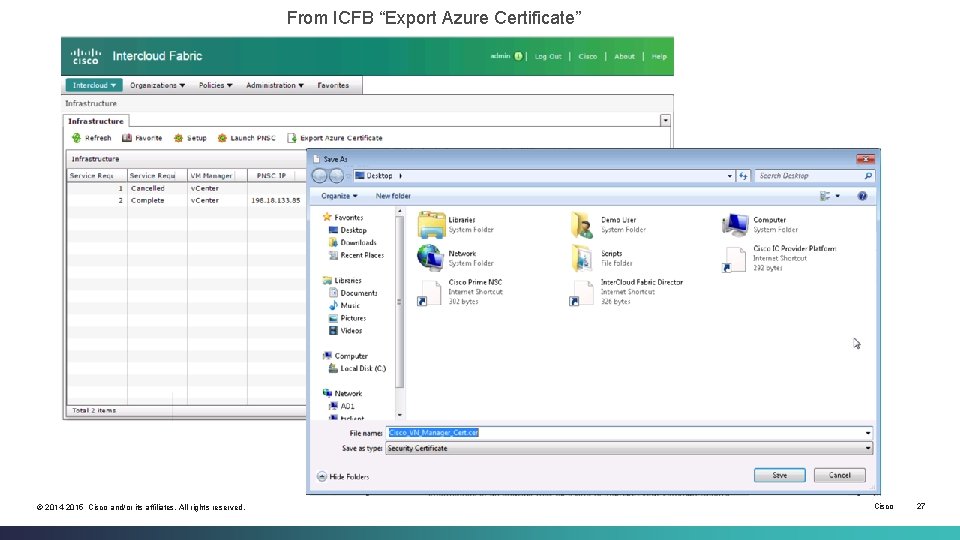Open the Organize dropdown in Save As
Viewport: 960px width, 540px height.
[x=339, y=196]
